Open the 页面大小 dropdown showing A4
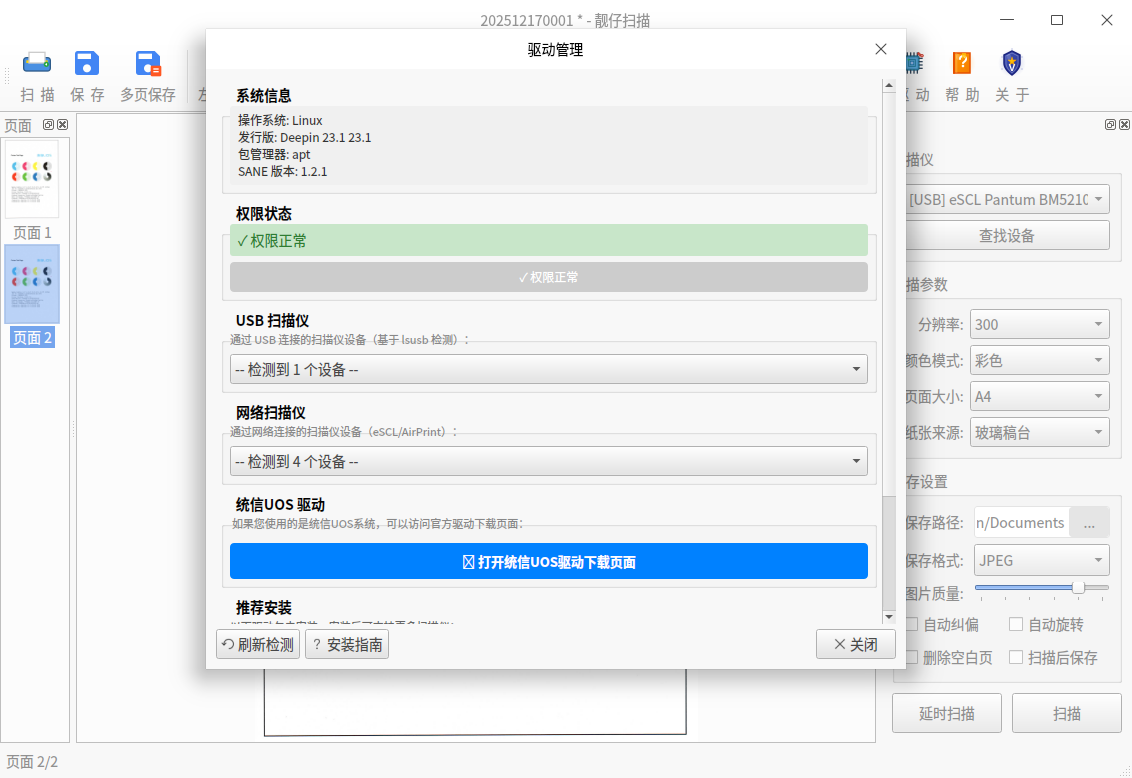The height and width of the screenshot is (778, 1132). pyautogui.click(x=1040, y=396)
